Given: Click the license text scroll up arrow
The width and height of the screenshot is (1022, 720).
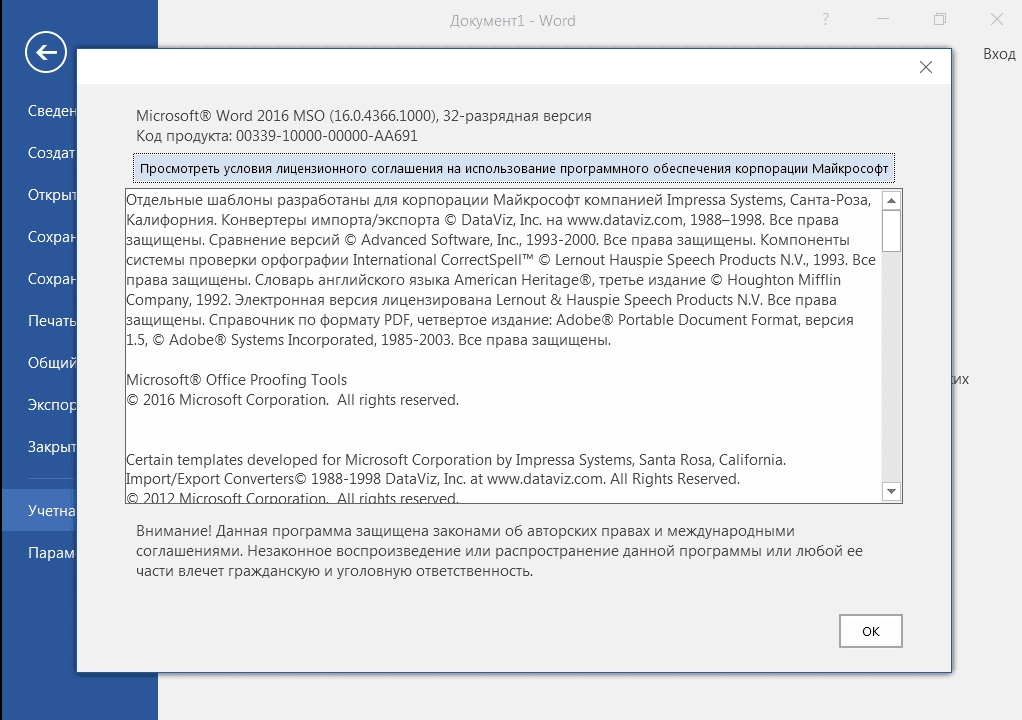Looking at the screenshot, I should tap(891, 200).
